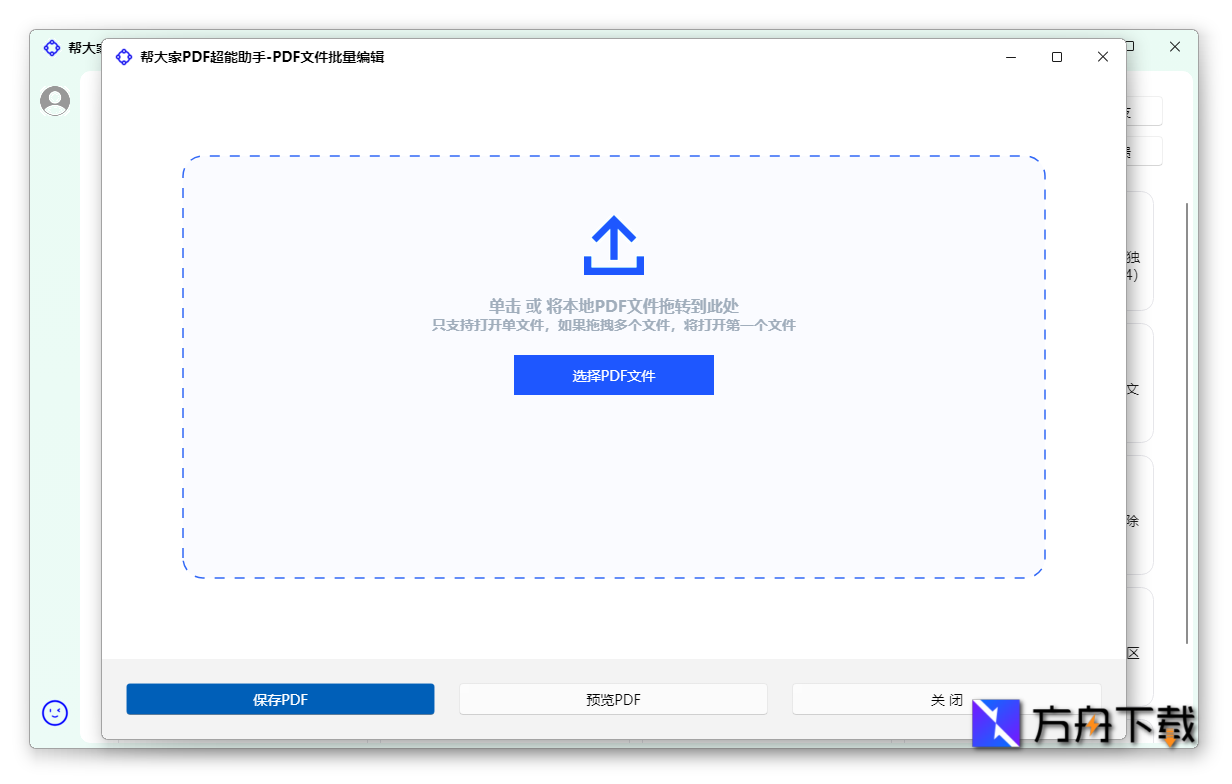Maximize the PDF批量编辑 dialog
Screen dimensions: 1232x784
click(1056, 57)
